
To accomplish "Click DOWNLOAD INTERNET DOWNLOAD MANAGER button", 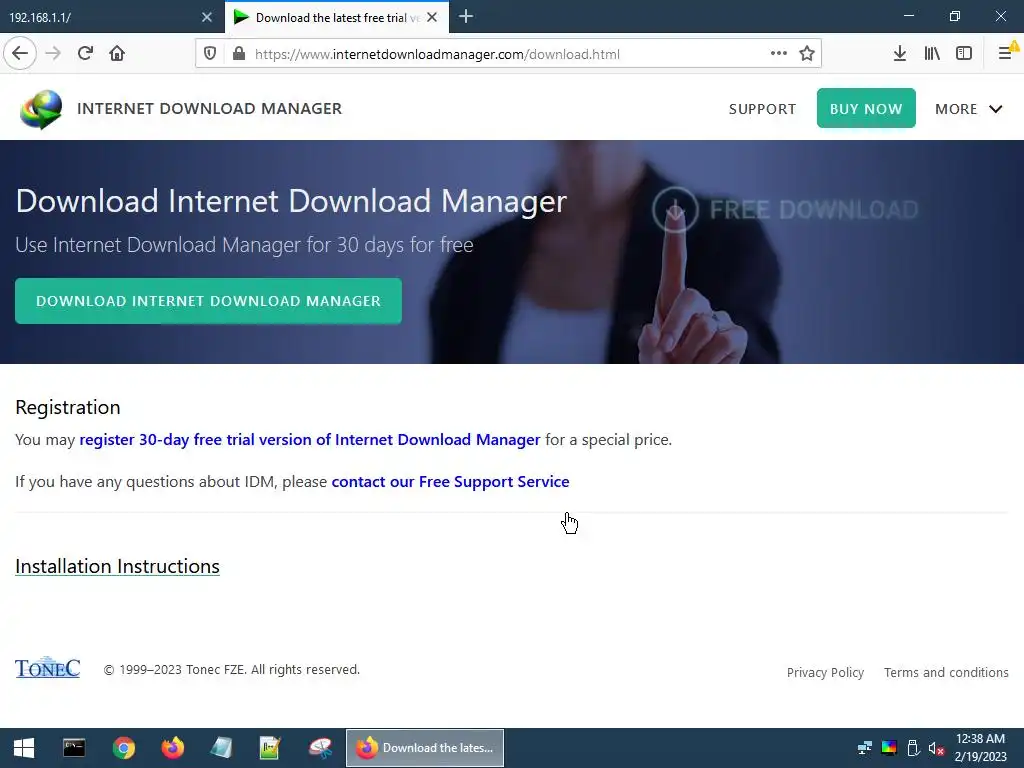I will coord(208,301).
